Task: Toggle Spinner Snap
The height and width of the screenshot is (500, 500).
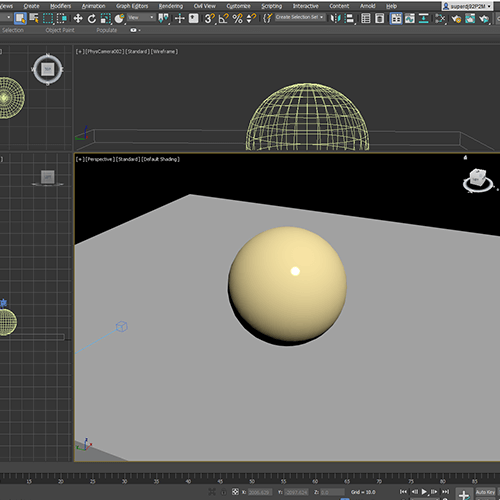Action: click(251, 18)
